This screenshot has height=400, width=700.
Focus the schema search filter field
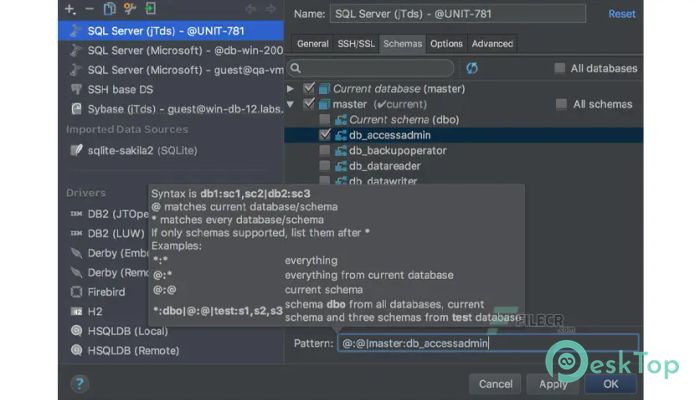coord(371,68)
